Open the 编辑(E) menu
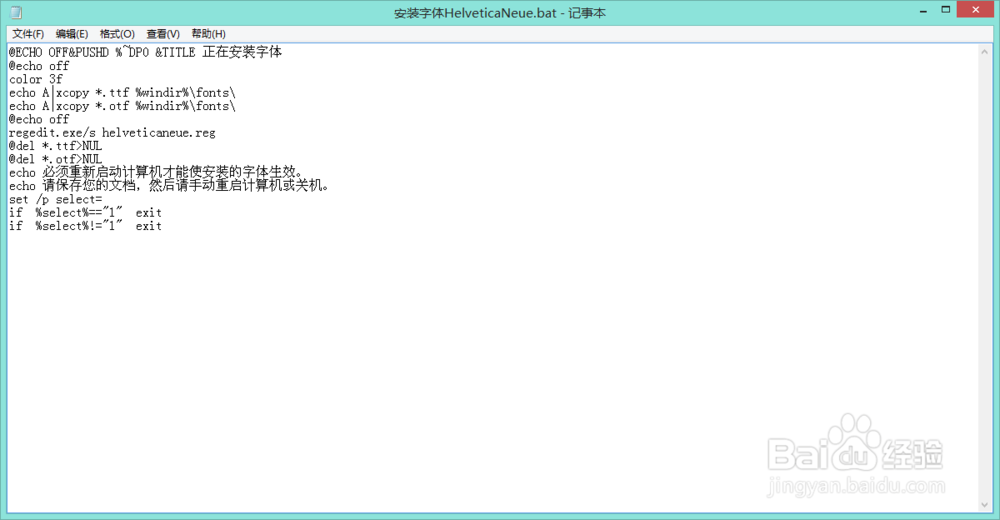 tap(71, 34)
